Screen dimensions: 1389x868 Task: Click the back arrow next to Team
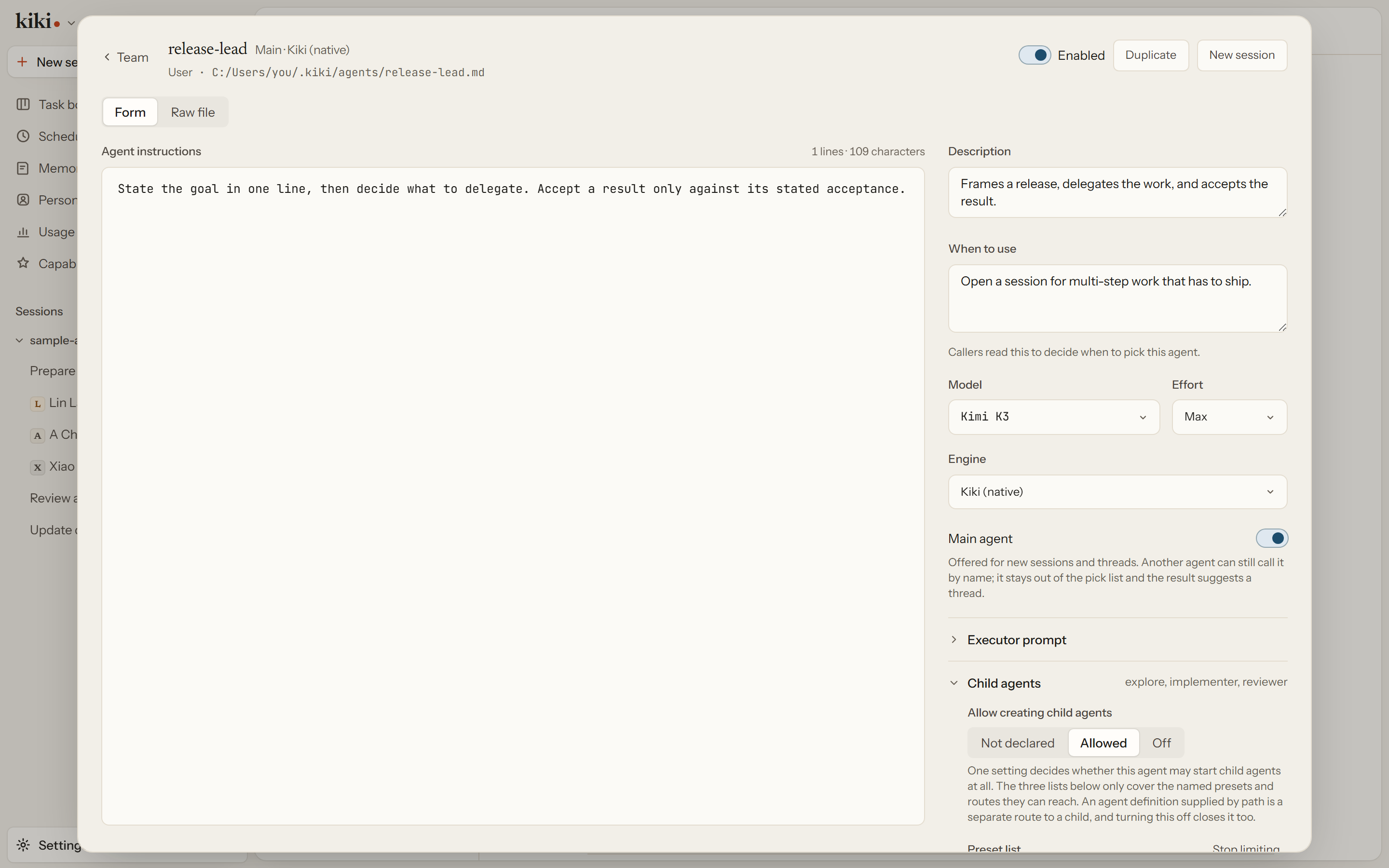[x=107, y=57]
